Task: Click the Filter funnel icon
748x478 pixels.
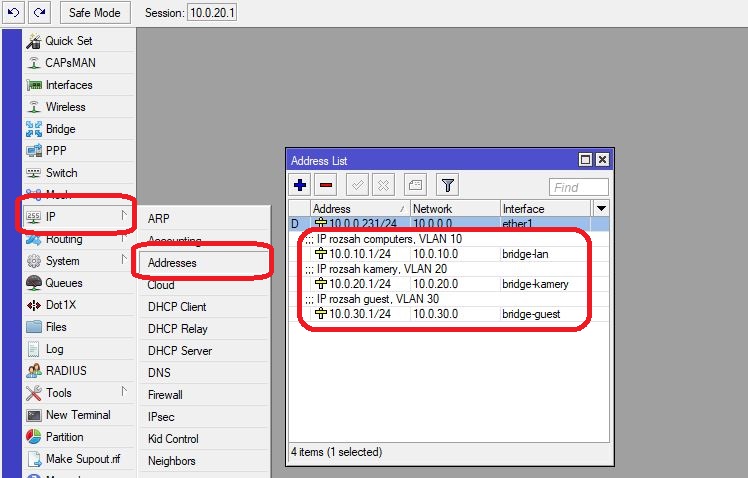Action: [x=448, y=185]
